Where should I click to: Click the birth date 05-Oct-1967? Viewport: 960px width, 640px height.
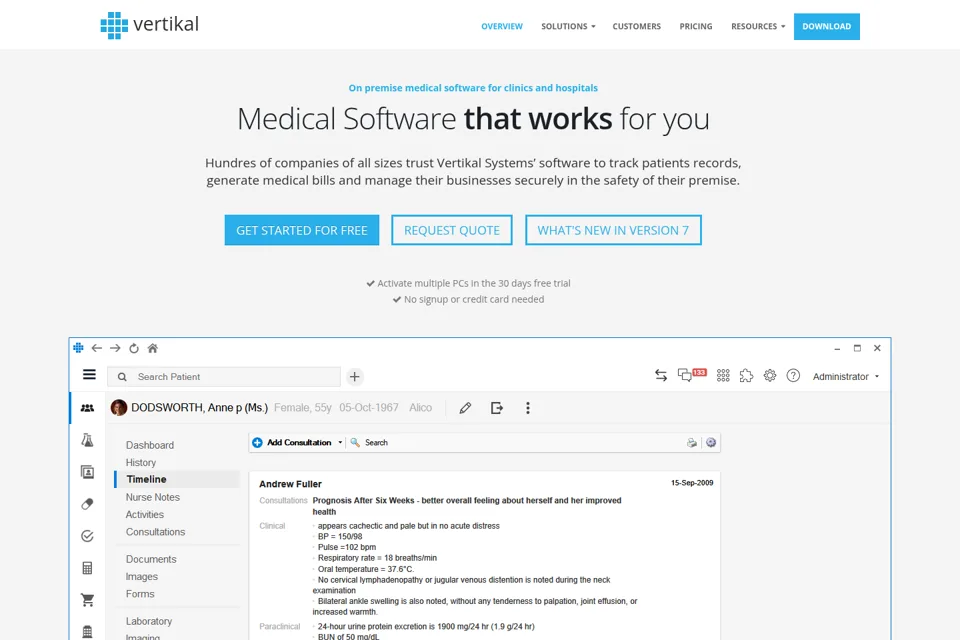click(369, 407)
